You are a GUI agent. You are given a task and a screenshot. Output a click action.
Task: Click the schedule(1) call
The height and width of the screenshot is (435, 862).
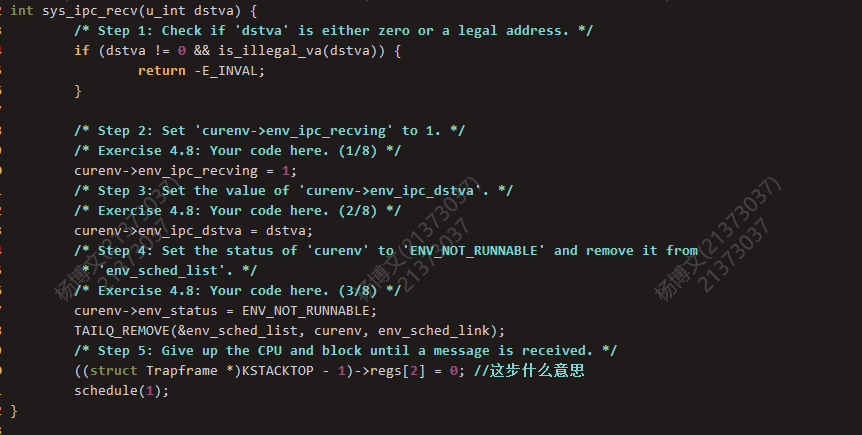pos(121,390)
